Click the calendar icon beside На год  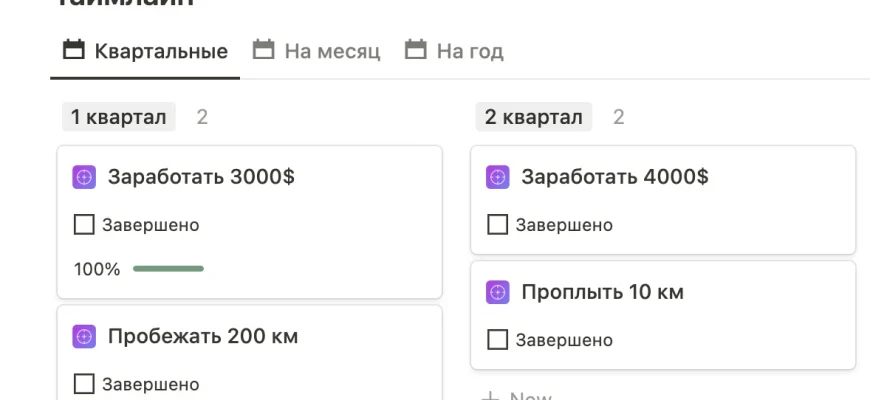(x=415, y=50)
